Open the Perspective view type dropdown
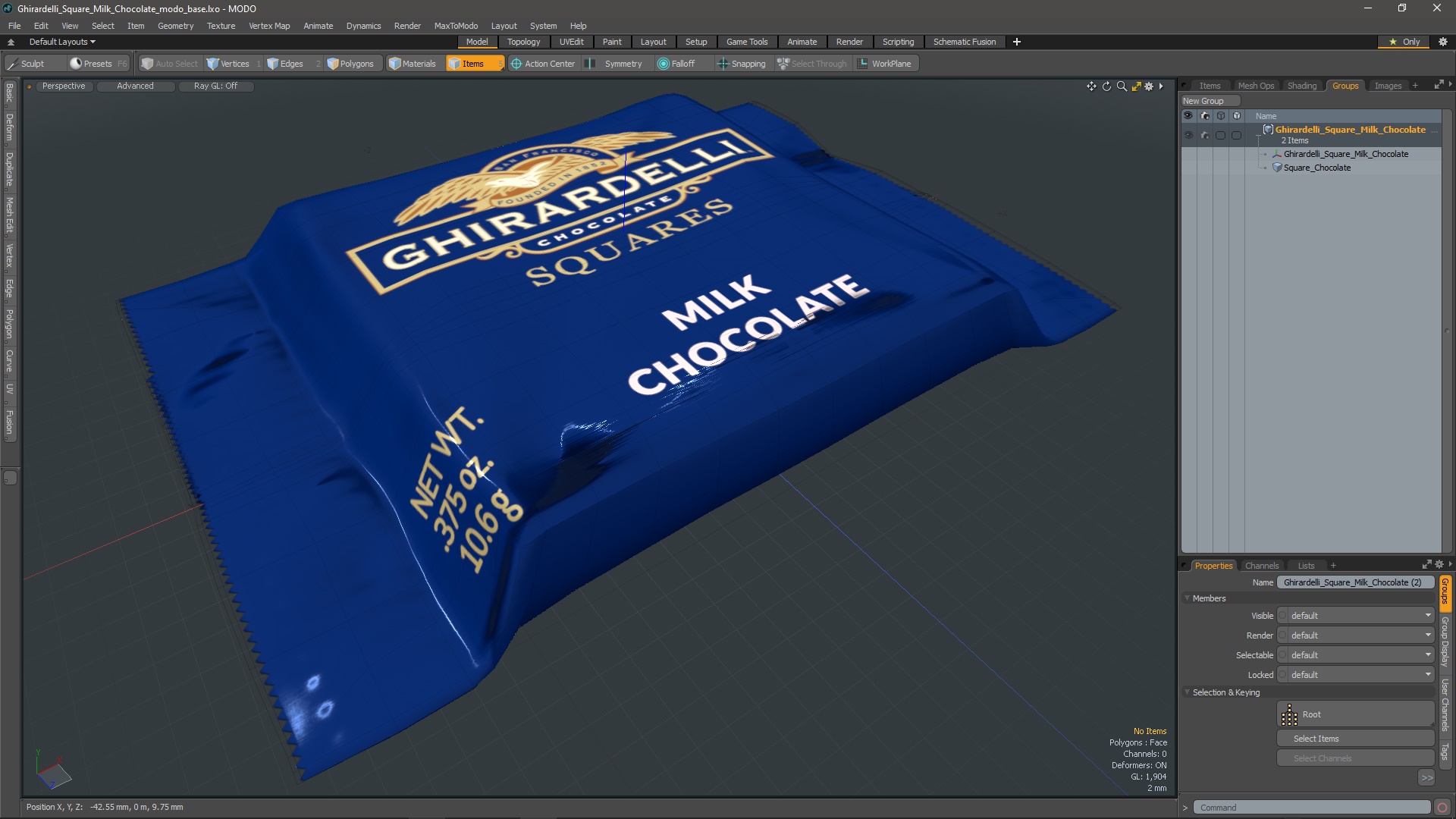 coord(64,86)
